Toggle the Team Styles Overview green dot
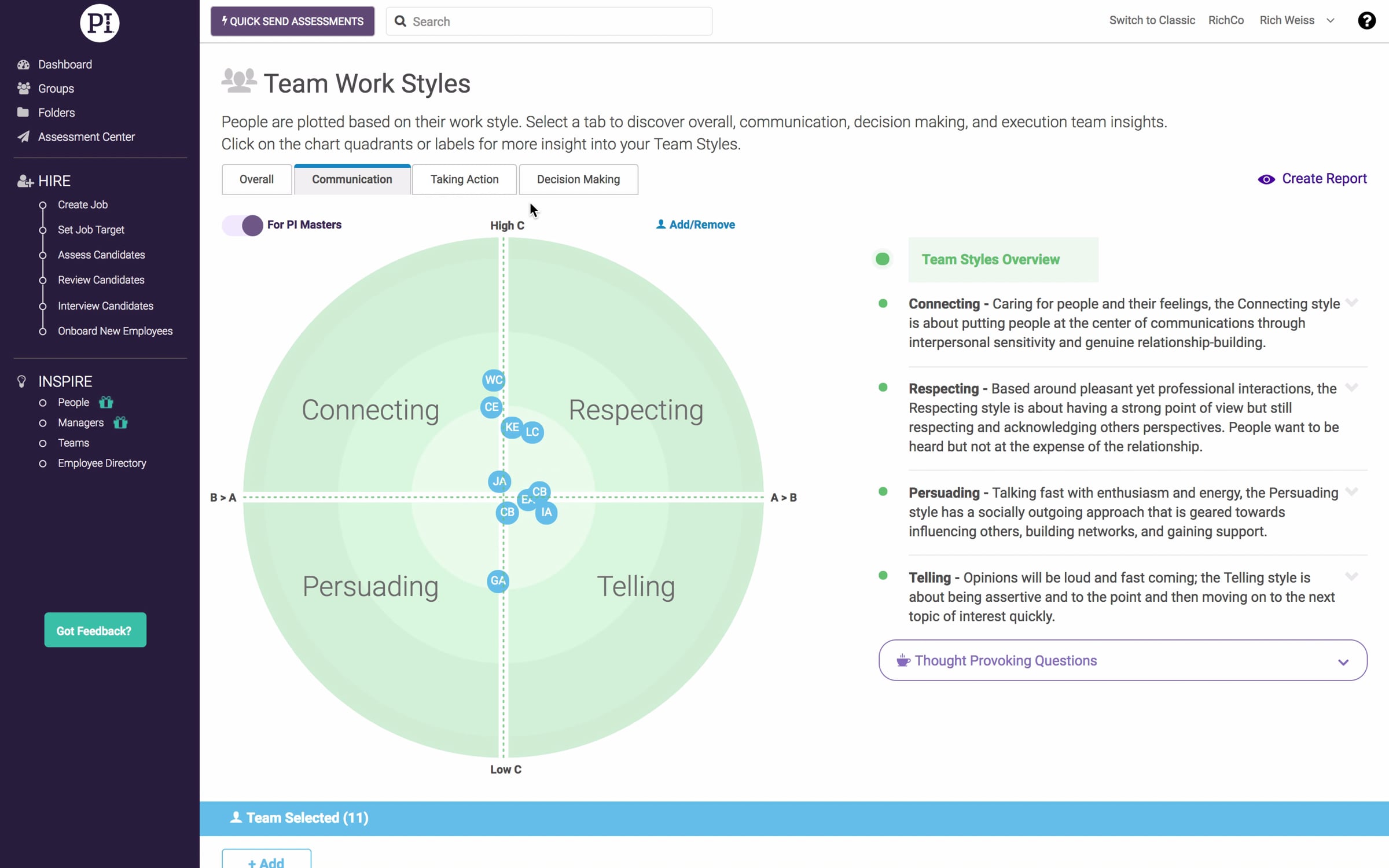The image size is (1389, 868). coord(882,259)
